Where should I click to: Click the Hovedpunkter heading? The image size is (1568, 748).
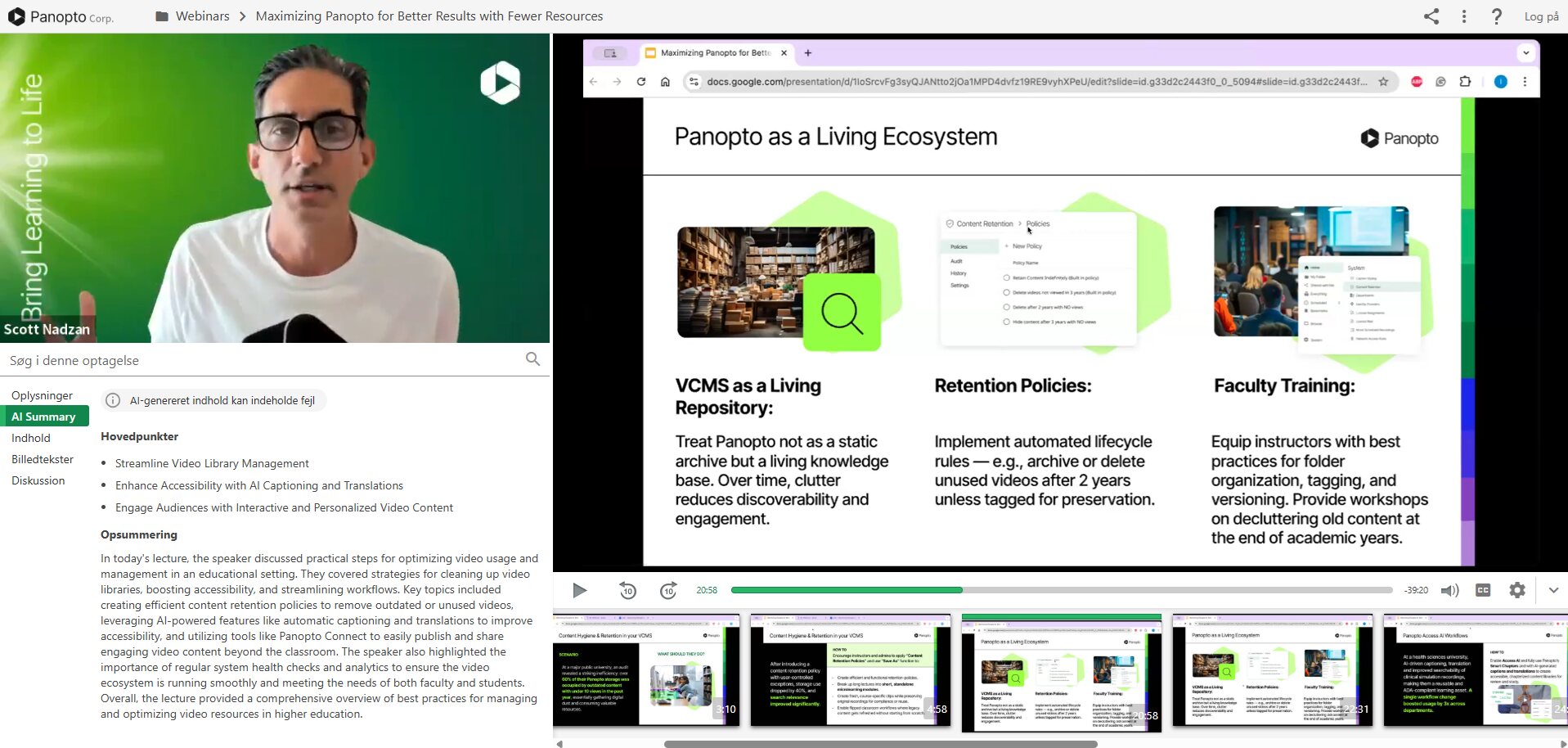[139, 436]
